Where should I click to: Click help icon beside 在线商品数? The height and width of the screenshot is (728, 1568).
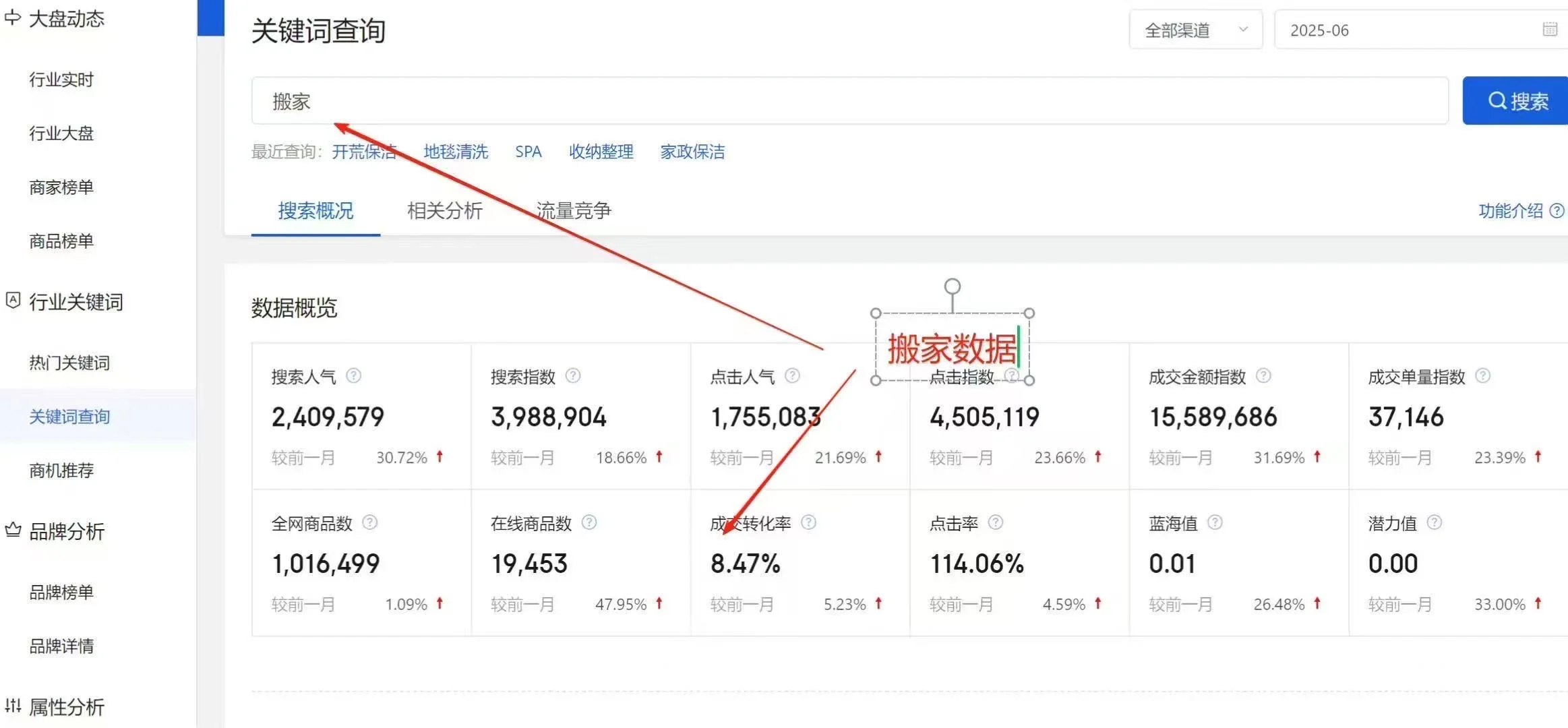coord(589,522)
